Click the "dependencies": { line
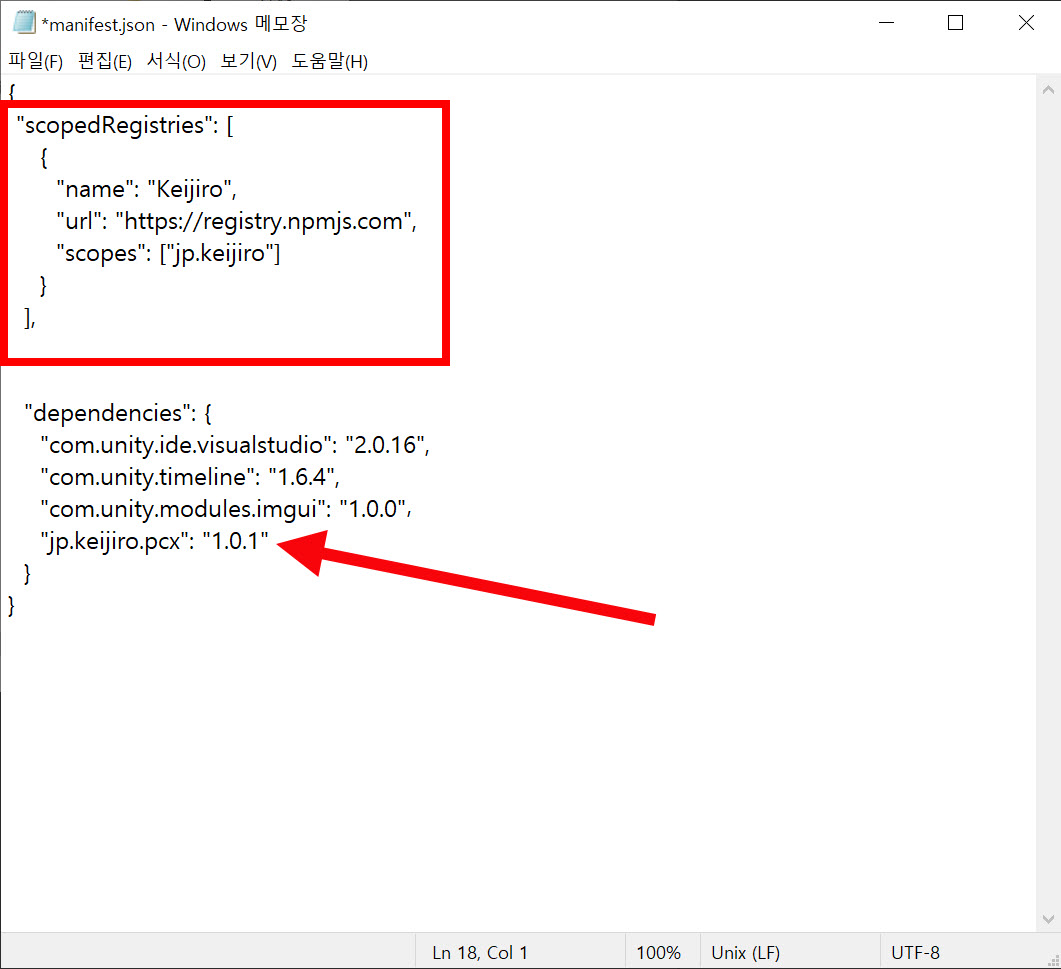 pos(118,413)
